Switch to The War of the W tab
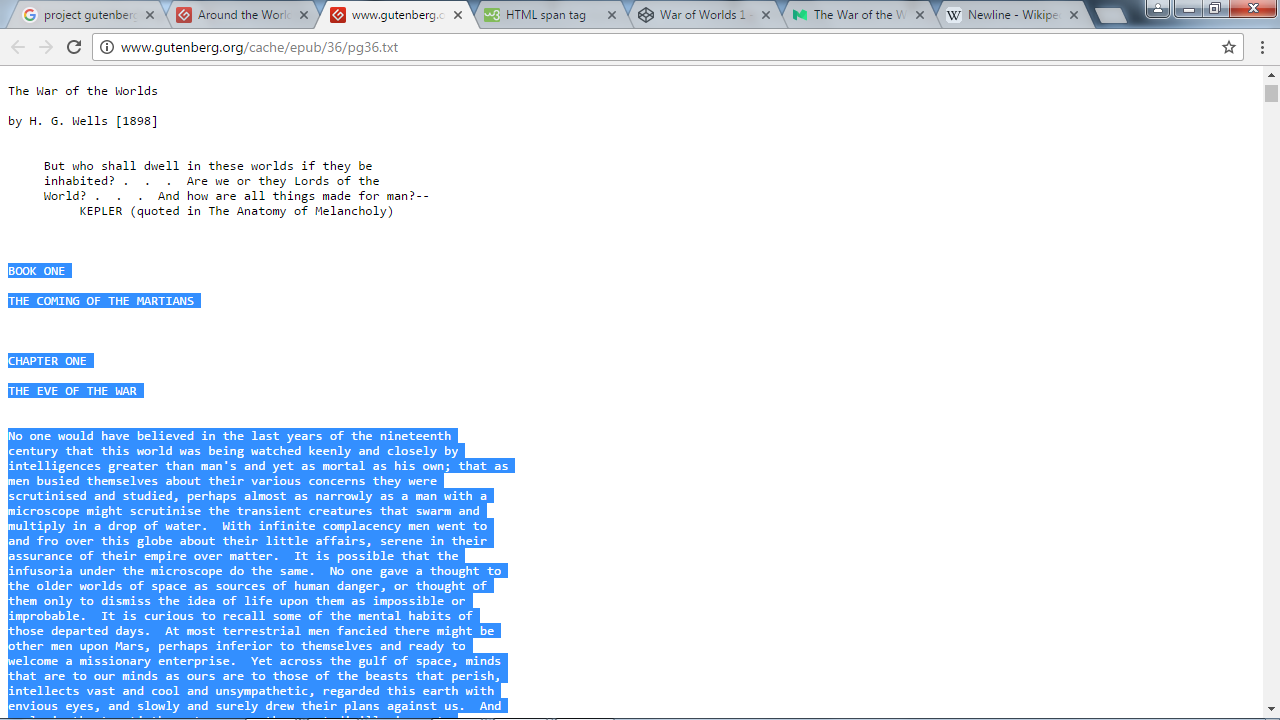Image resolution: width=1280 pixels, height=720 pixels. point(858,15)
